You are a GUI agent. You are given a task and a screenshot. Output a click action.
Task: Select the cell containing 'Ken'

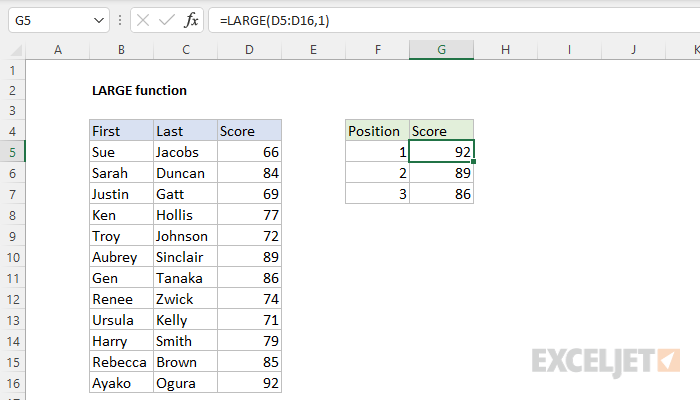[x=121, y=215]
